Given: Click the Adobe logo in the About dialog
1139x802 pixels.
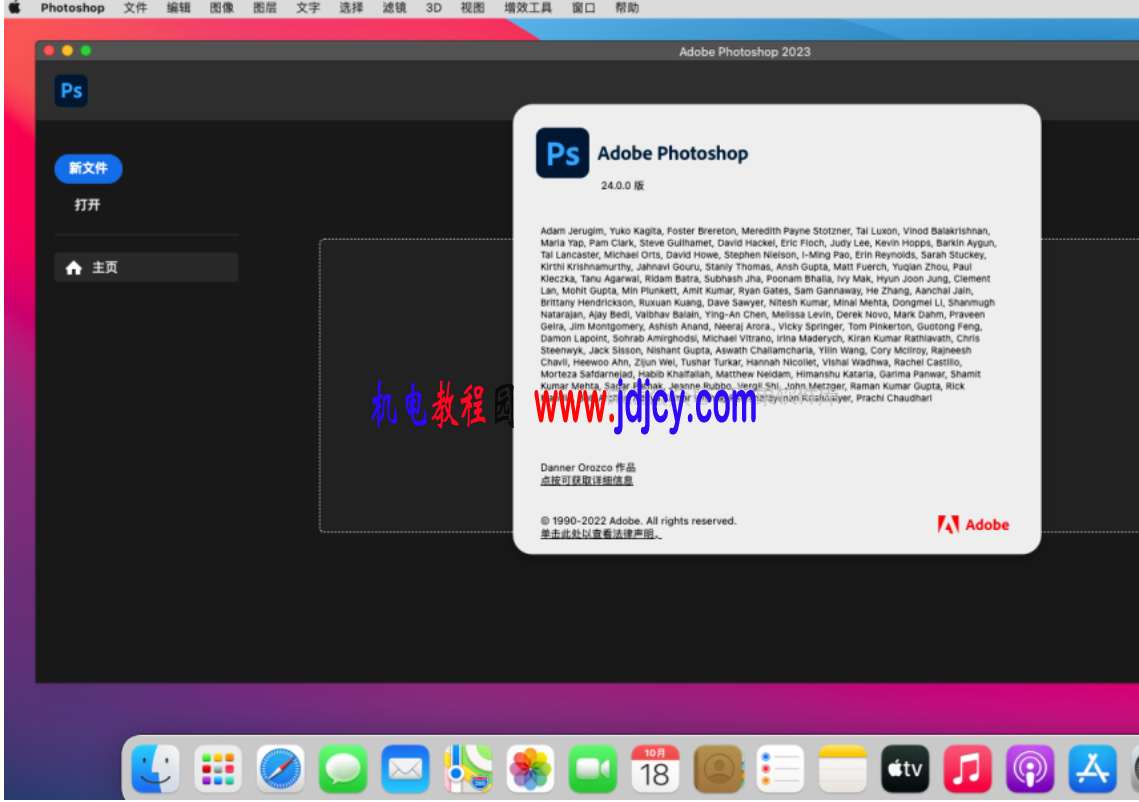Looking at the screenshot, I should (973, 524).
